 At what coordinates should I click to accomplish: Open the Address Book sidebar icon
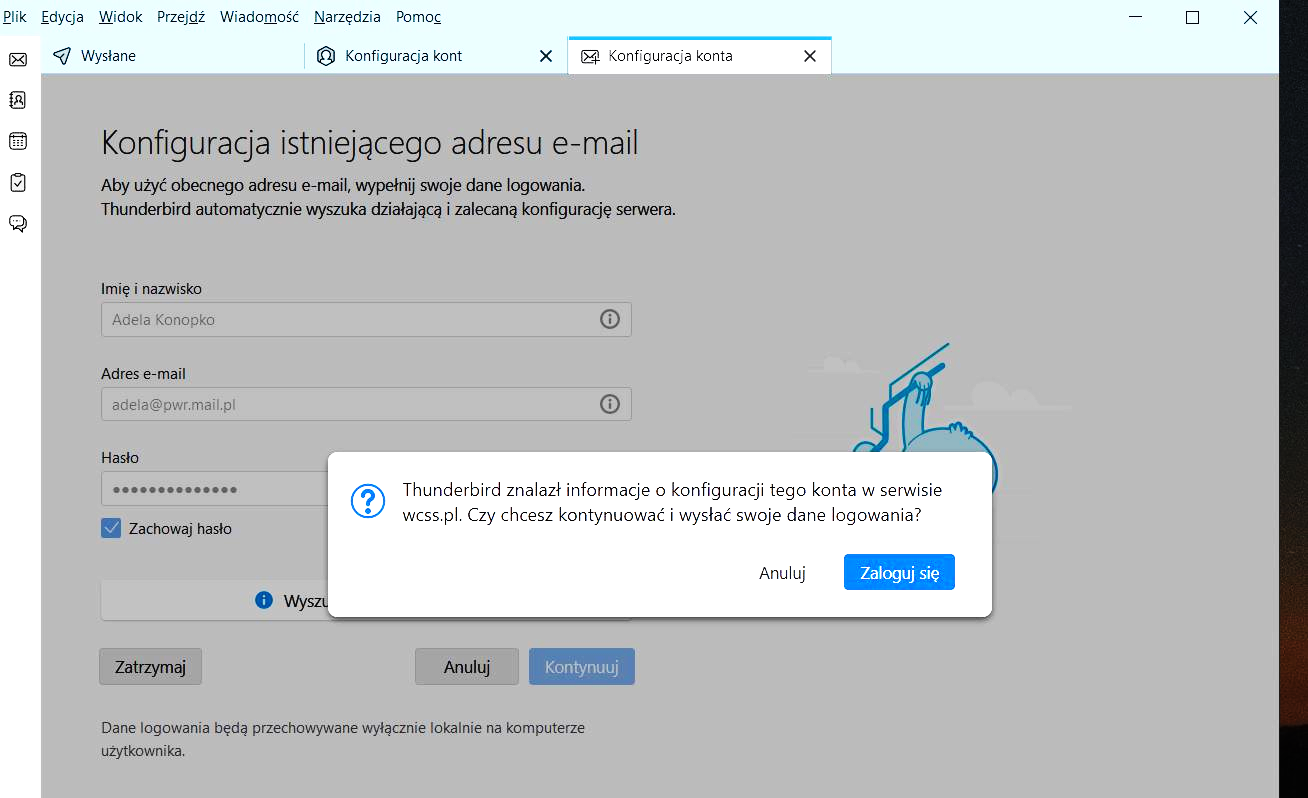[x=18, y=100]
